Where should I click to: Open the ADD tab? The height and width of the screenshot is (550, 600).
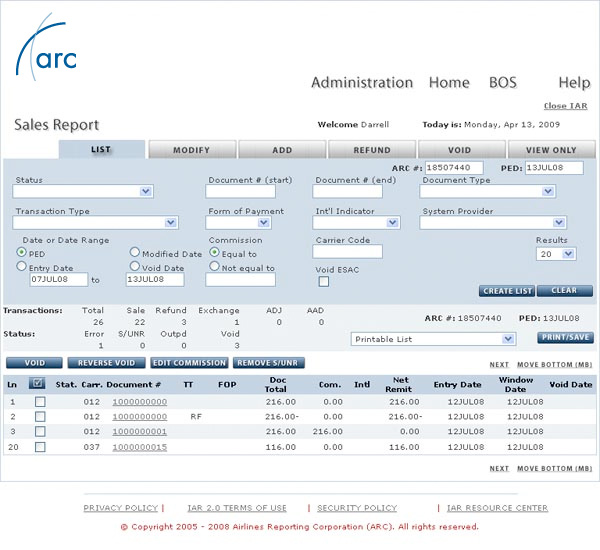click(x=282, y=150)
